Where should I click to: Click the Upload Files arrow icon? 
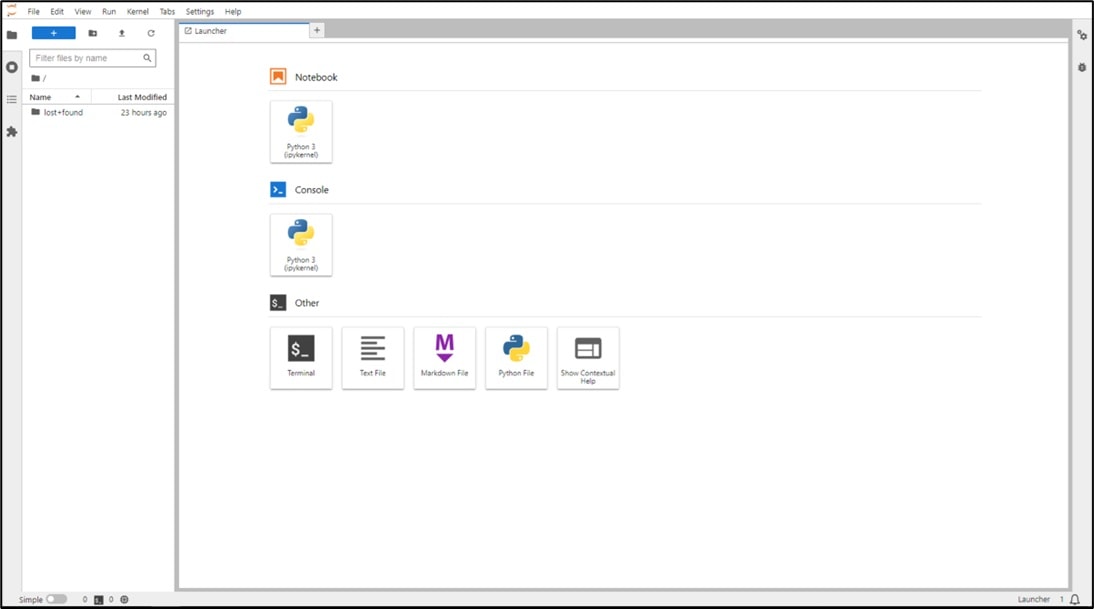pos(121,33)
